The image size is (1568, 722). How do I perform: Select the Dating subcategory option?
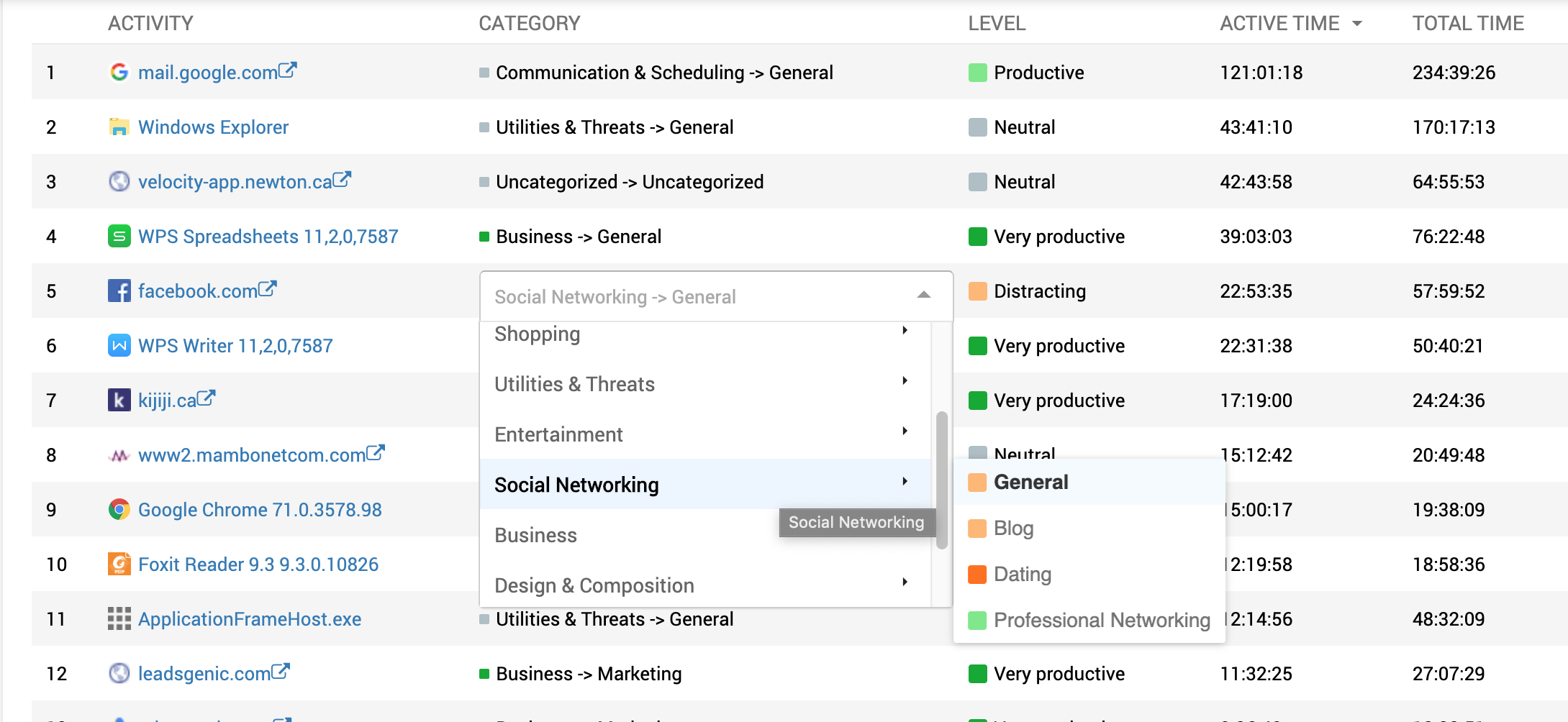[1022, 575]
